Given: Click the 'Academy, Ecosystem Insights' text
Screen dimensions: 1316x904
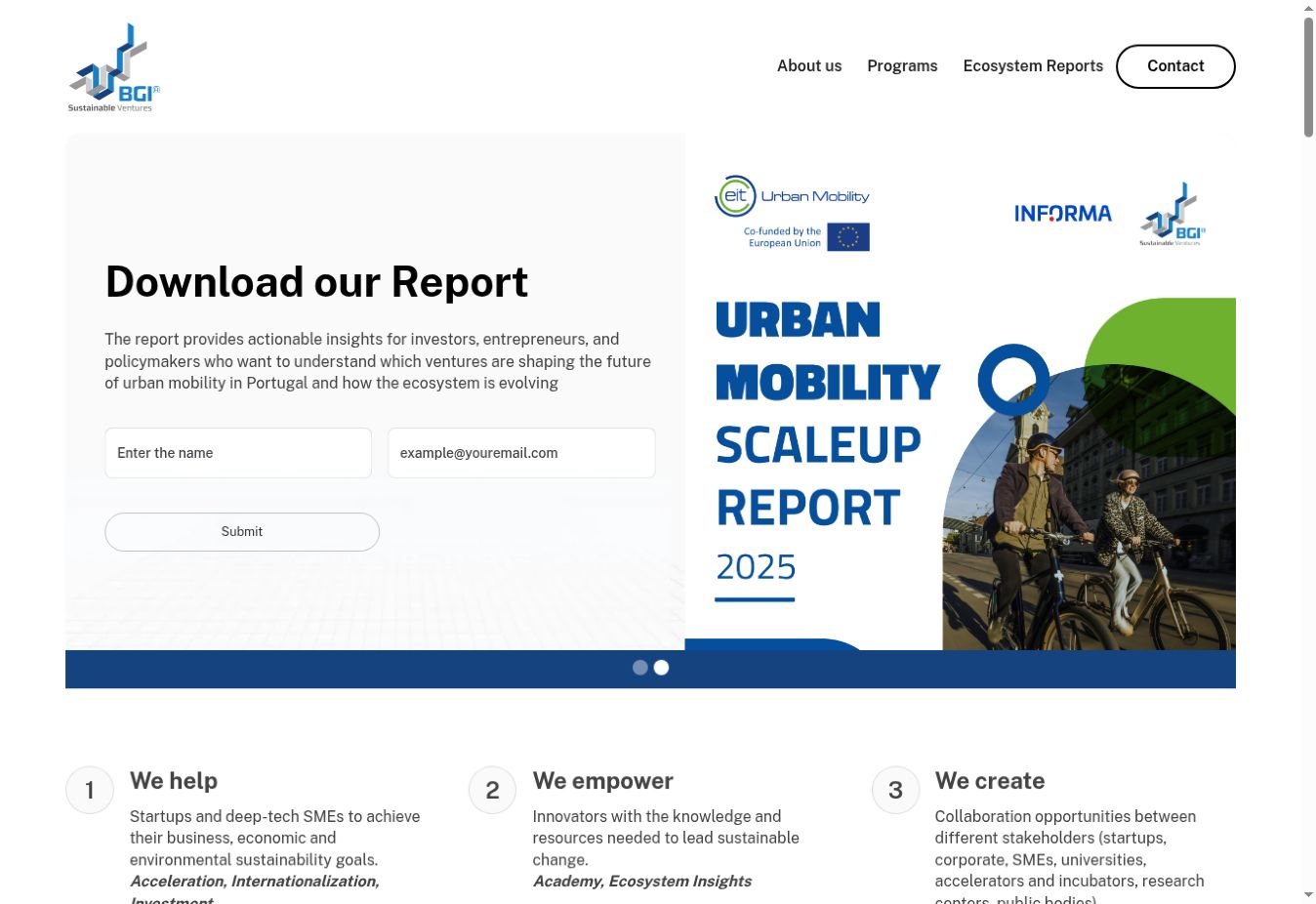Looking at the screenshot, I should (x=642, y=882).
